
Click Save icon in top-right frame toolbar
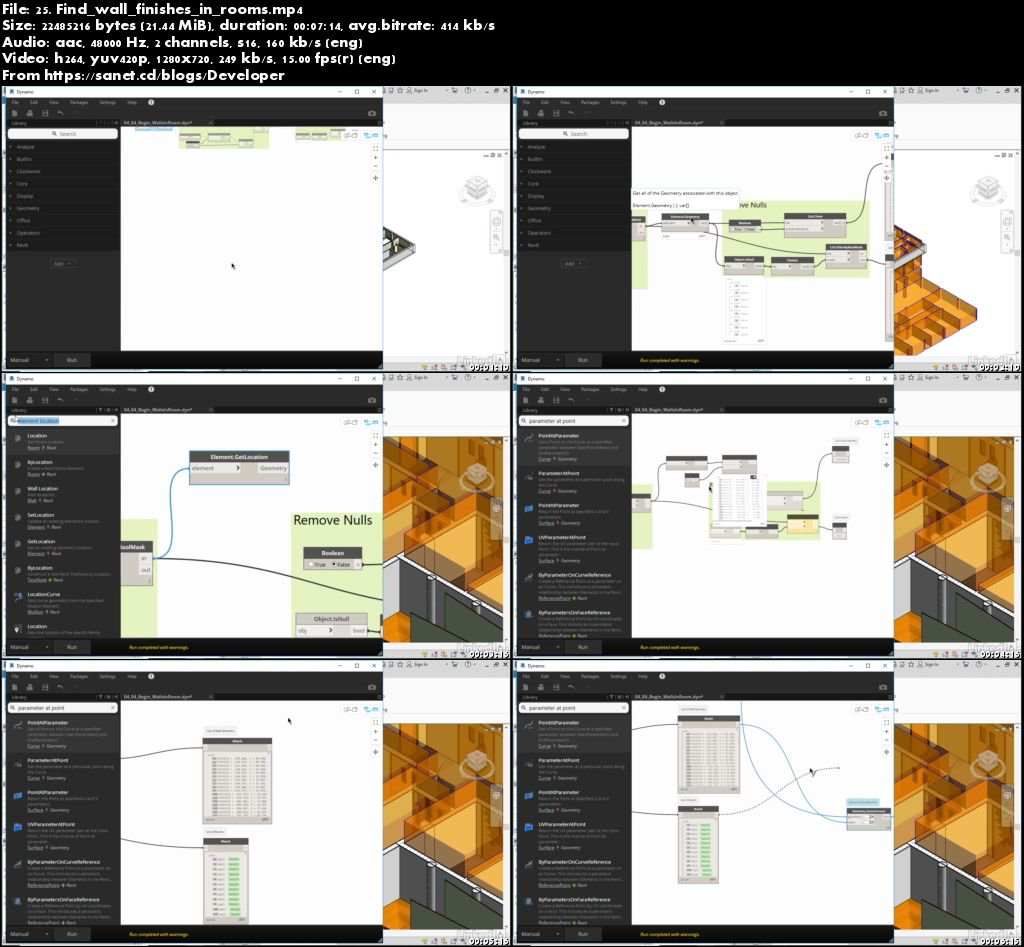556,113
